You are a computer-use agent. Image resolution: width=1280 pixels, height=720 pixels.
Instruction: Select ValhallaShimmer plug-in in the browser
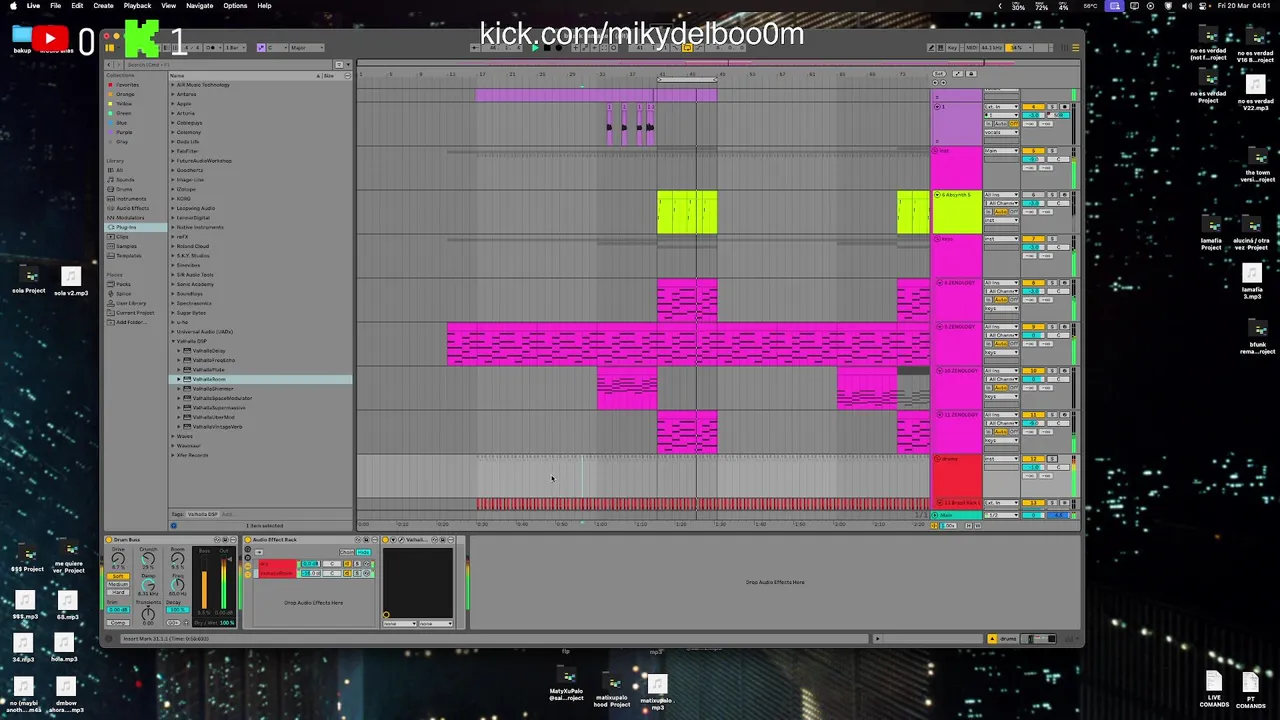(x=212, y=389)
